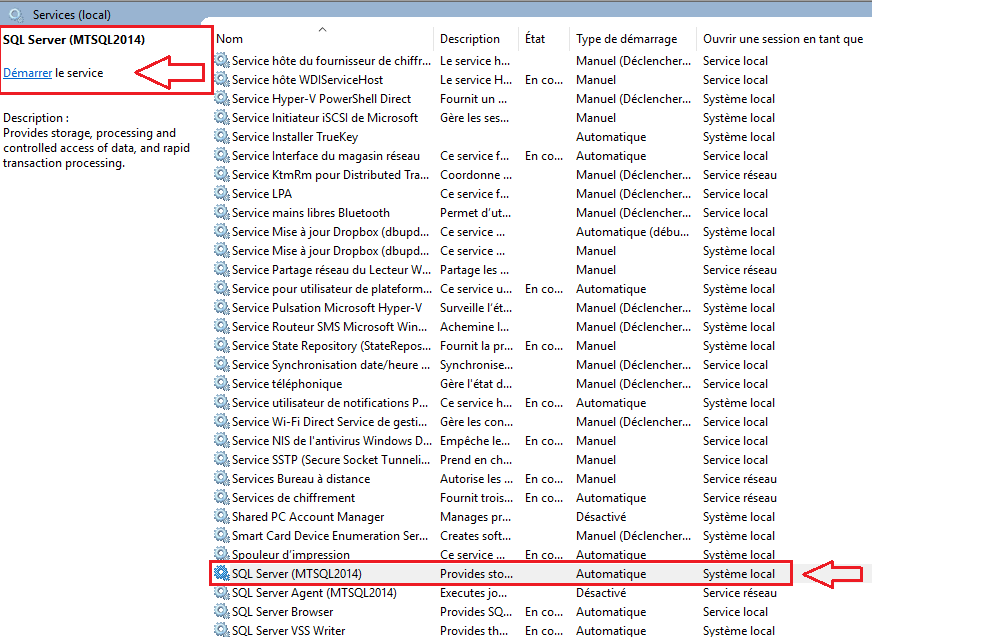Sort by Ouvrir une session en tant que header

pyautogui.click(x=783, y=39)
